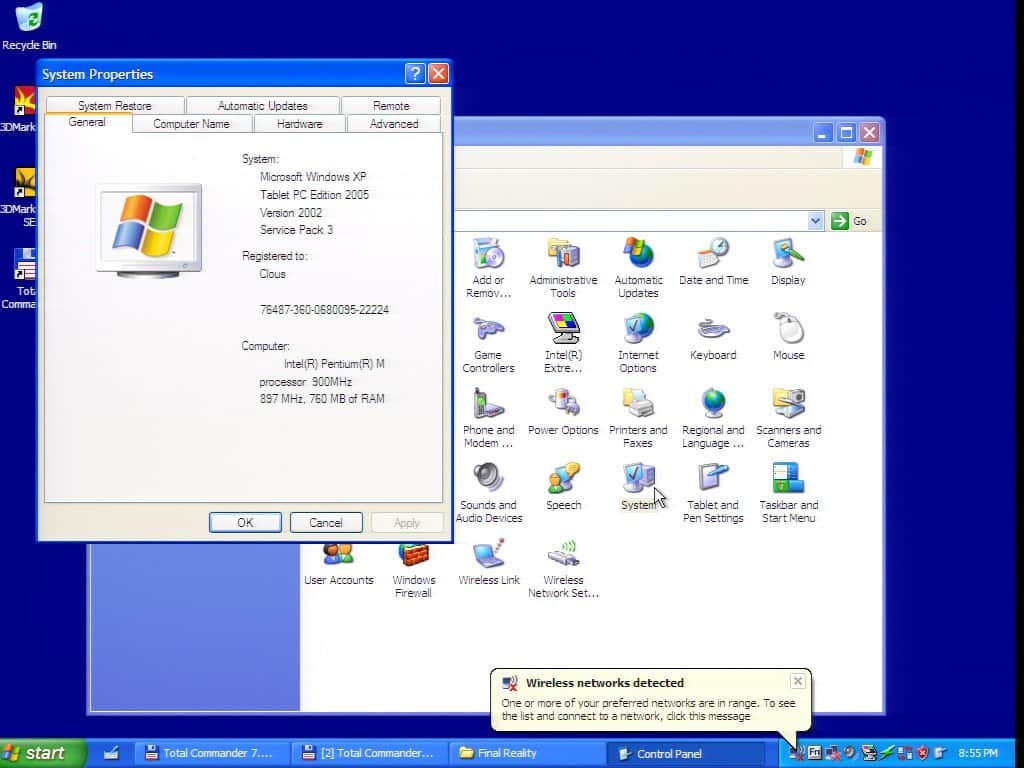The height and width of the screenshot is (768, 1024).
Task: Open User Accounts applet
Action: 338,566
